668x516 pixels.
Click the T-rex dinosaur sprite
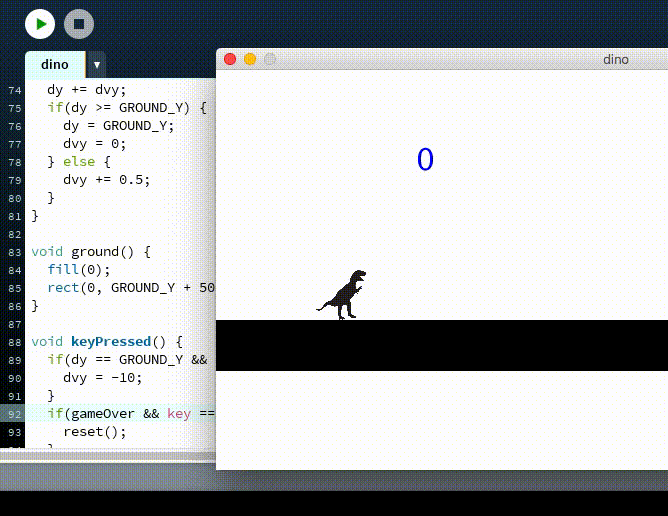pos(341,294)
